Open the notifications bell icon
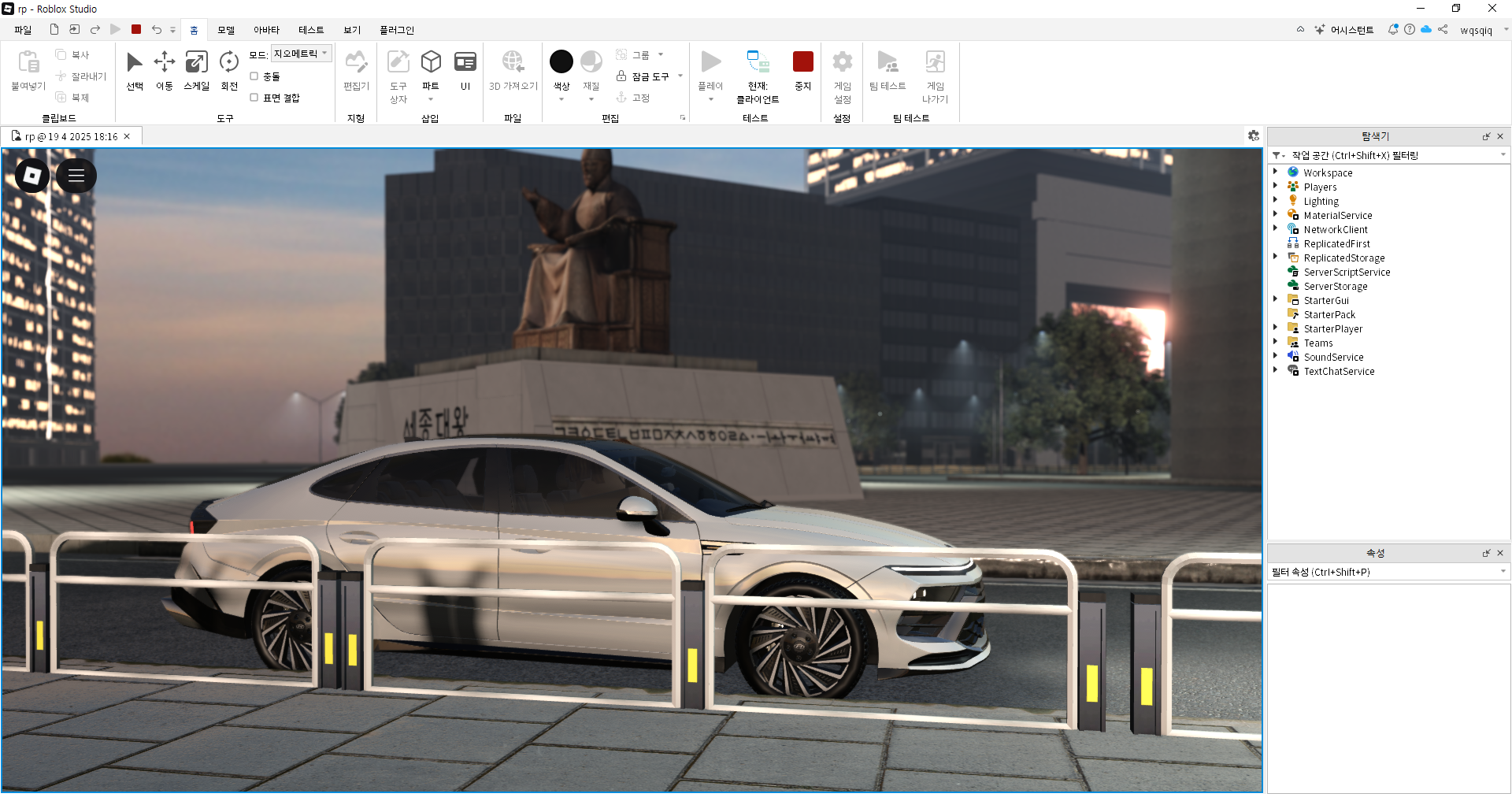Screen dimensions: 1512x801 click(x=1393, y=29)
